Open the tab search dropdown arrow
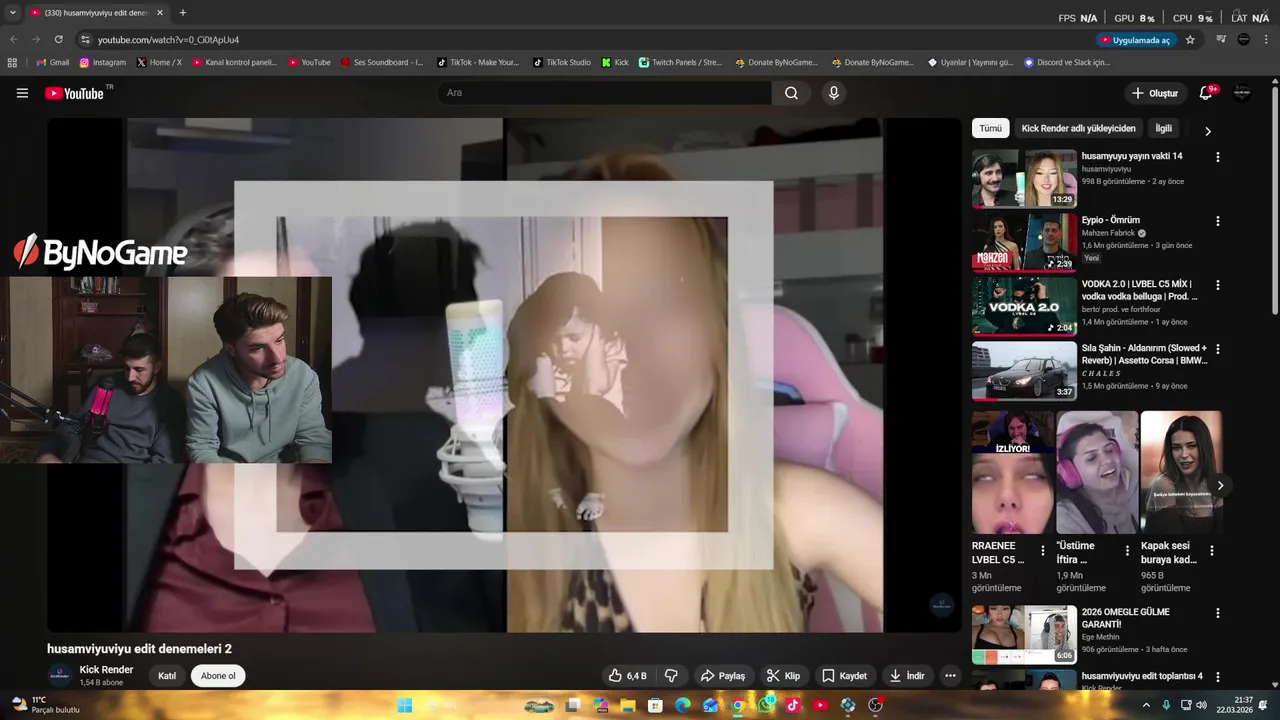The image size is (1280, 720). click(12, 13)
